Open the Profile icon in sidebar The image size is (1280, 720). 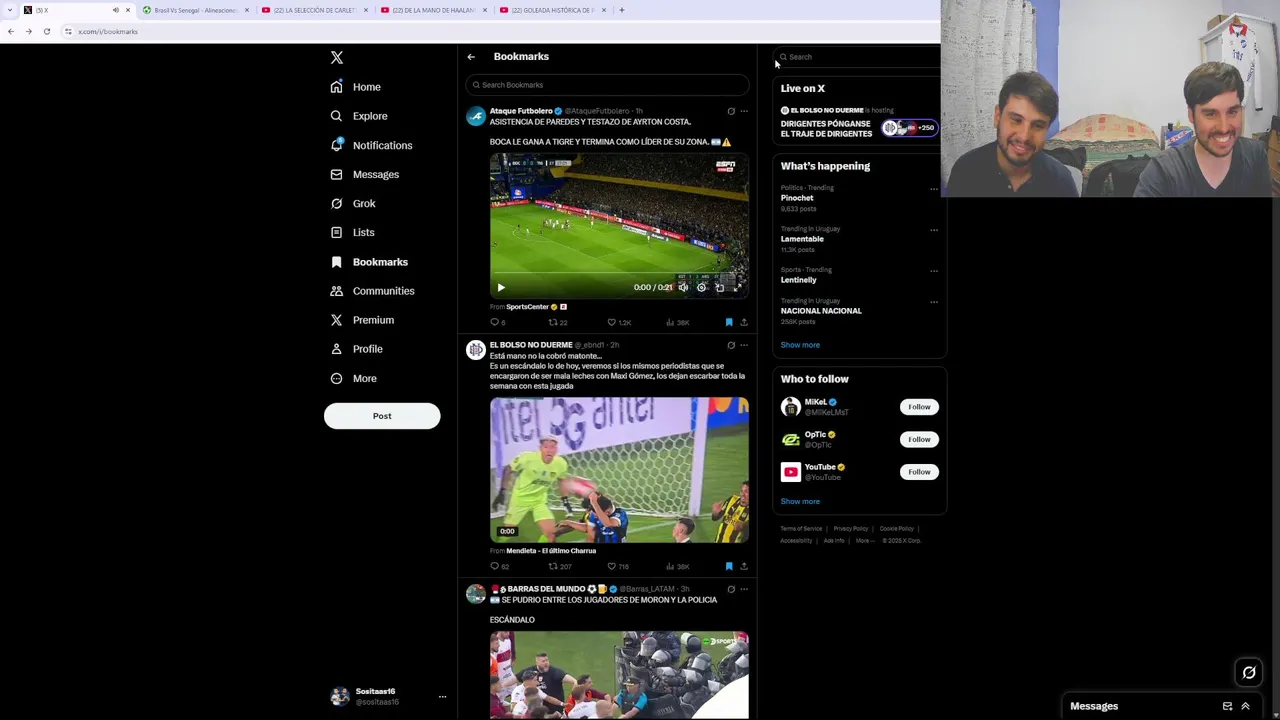click(337, 349)
